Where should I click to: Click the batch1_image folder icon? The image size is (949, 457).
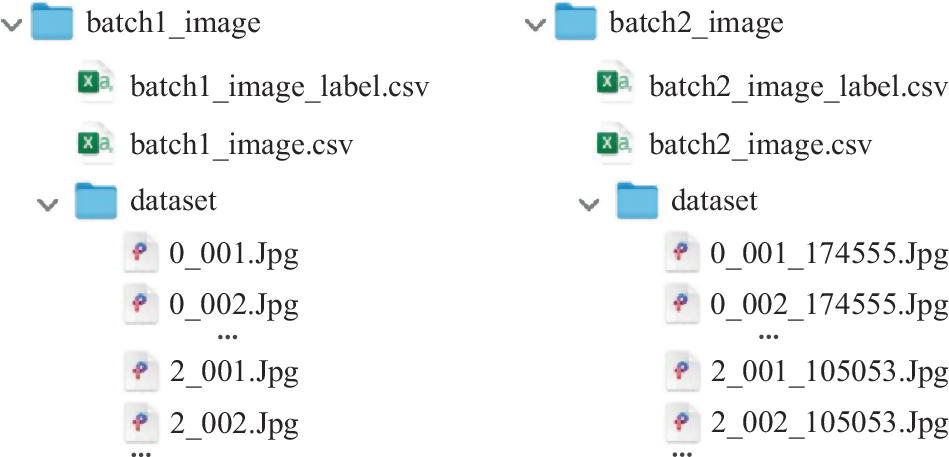[x=53, y=22]
